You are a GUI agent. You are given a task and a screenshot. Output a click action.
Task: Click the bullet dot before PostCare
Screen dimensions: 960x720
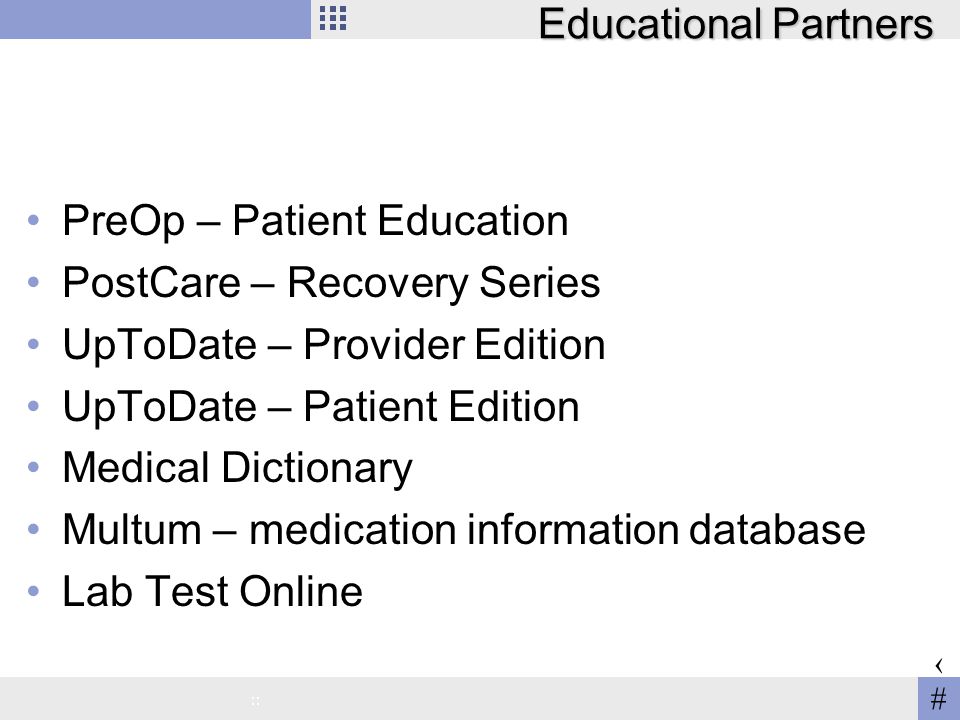pyautogui.click(x=34, y=282)
